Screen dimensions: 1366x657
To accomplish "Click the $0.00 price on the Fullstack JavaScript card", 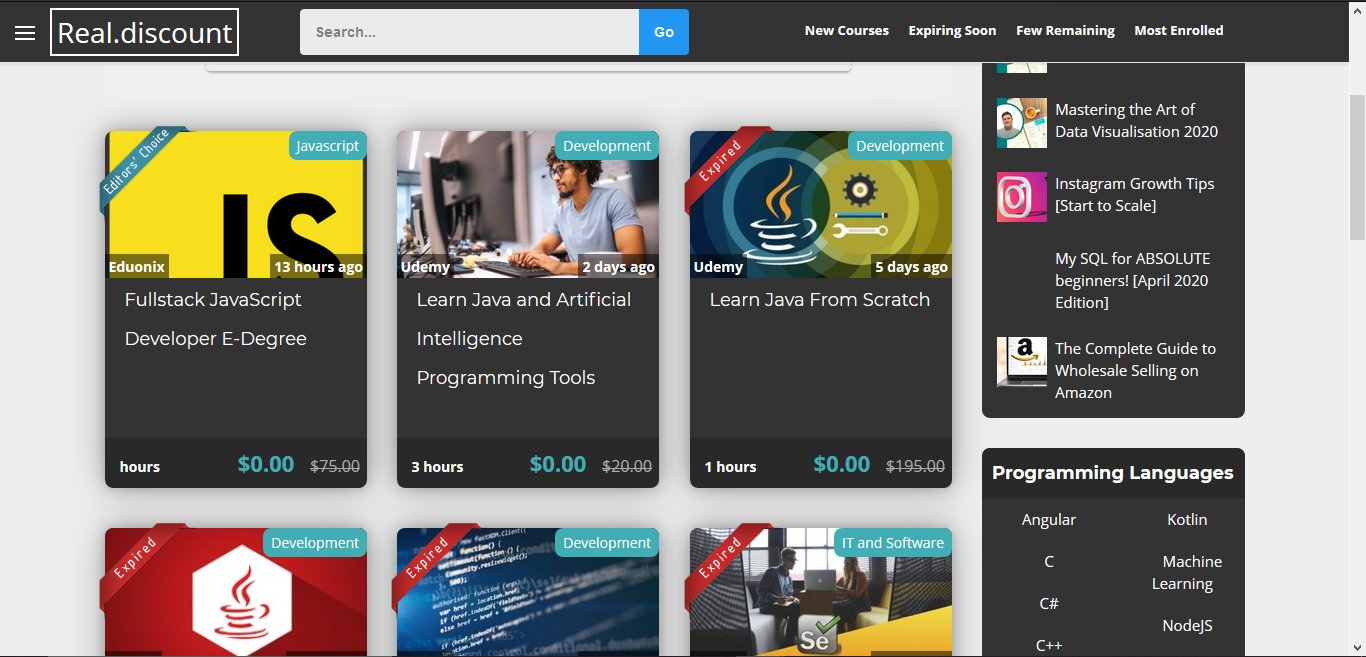I will (266, 464).
